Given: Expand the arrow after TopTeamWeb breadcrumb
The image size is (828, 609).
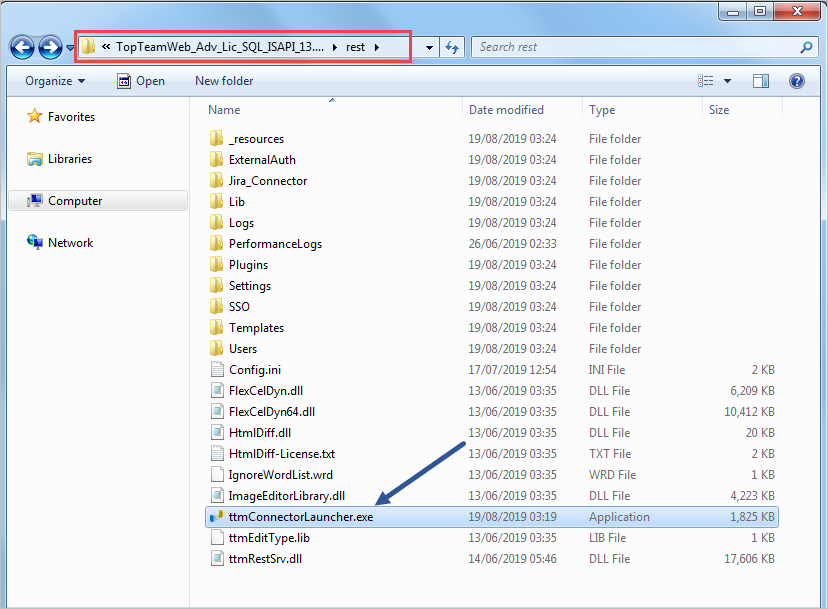Looking at the screenshot, I should tap(335, 48).
